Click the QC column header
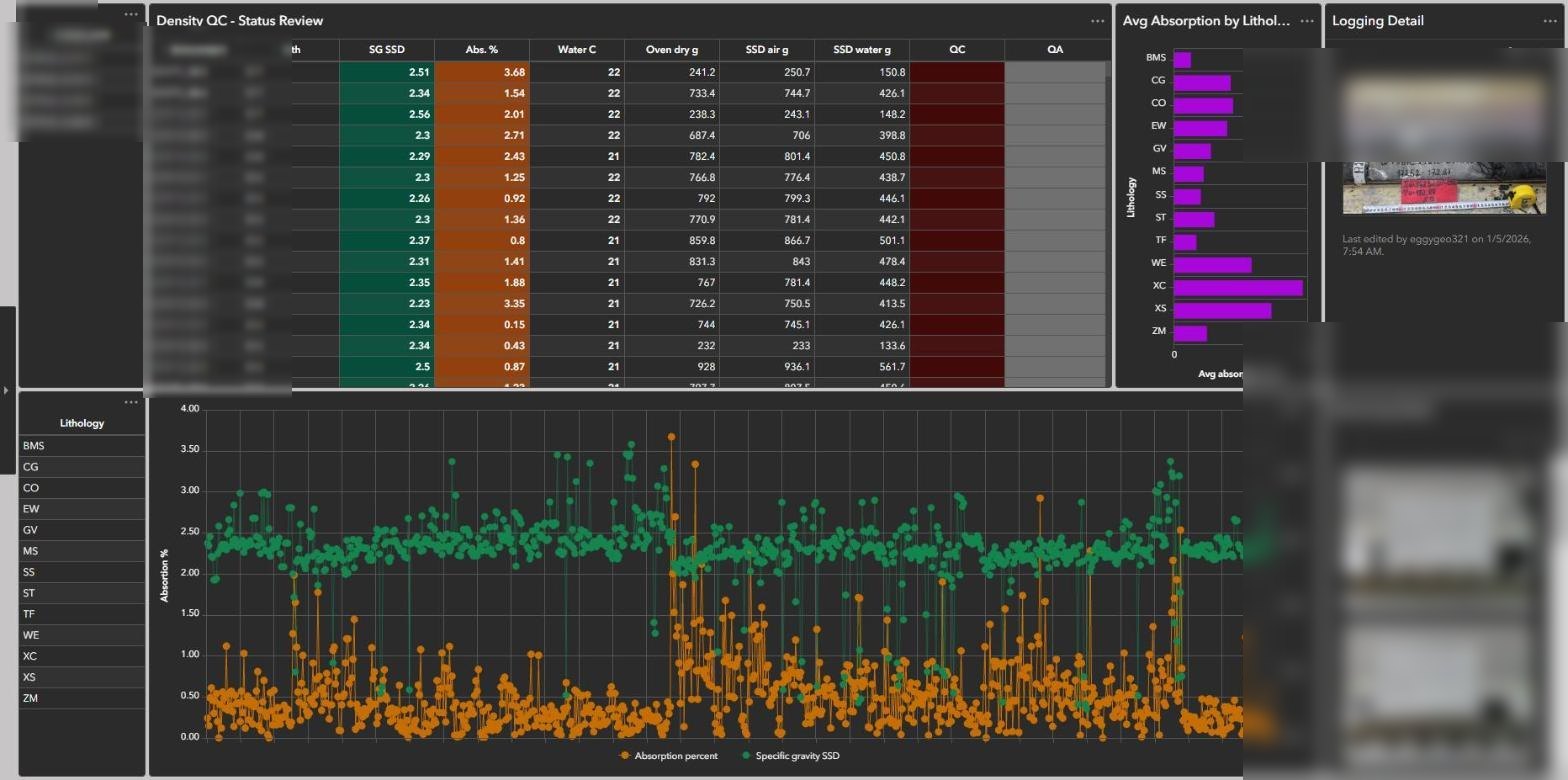Image resolution: width=1568 pixels, height=780 pixels. [x=957, y=50]
